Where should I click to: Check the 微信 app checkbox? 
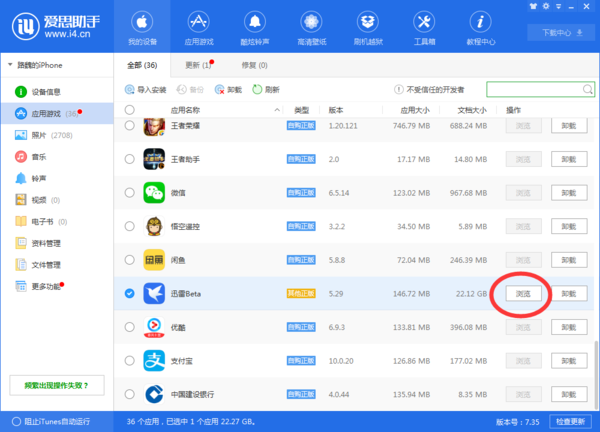coord(130,192)
